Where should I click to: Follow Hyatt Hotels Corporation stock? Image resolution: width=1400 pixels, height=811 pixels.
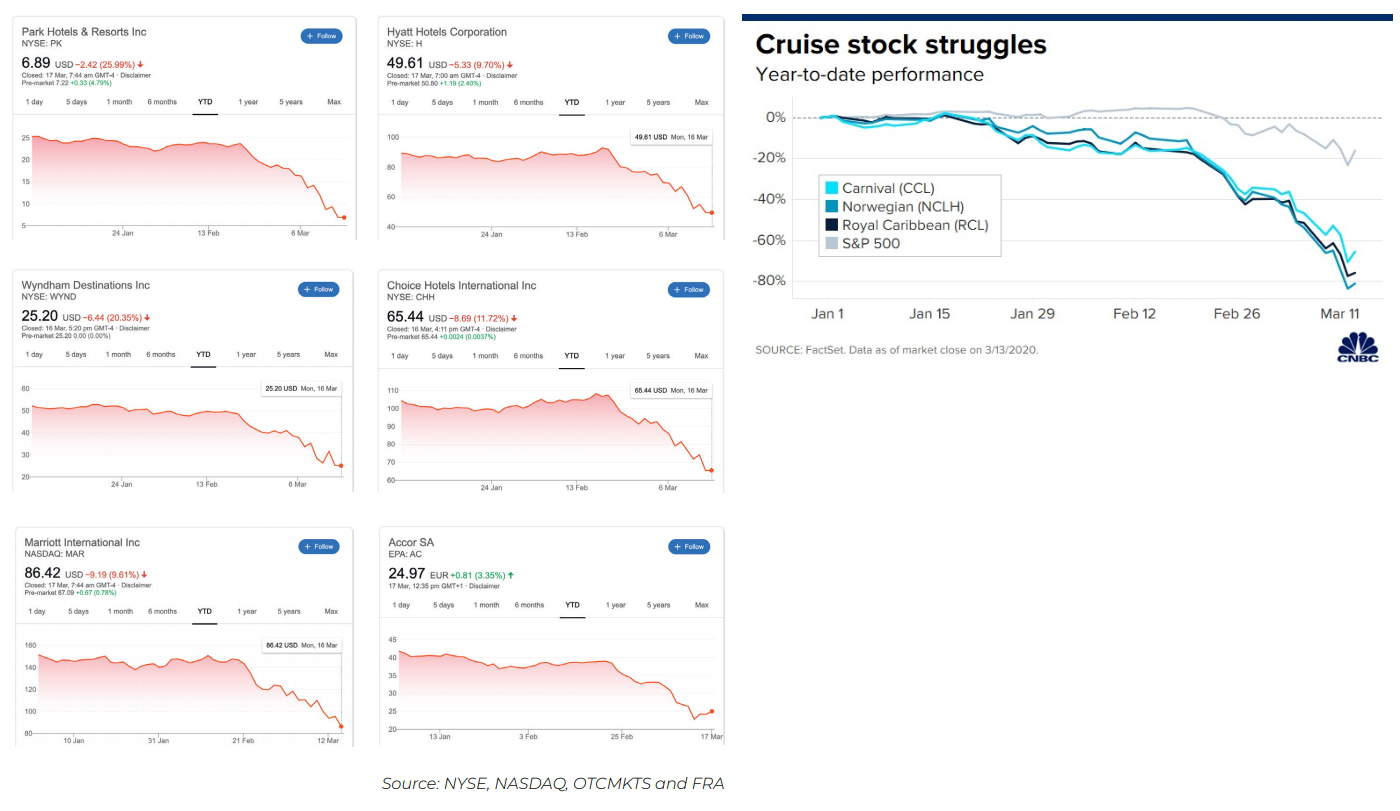point(688,36)
